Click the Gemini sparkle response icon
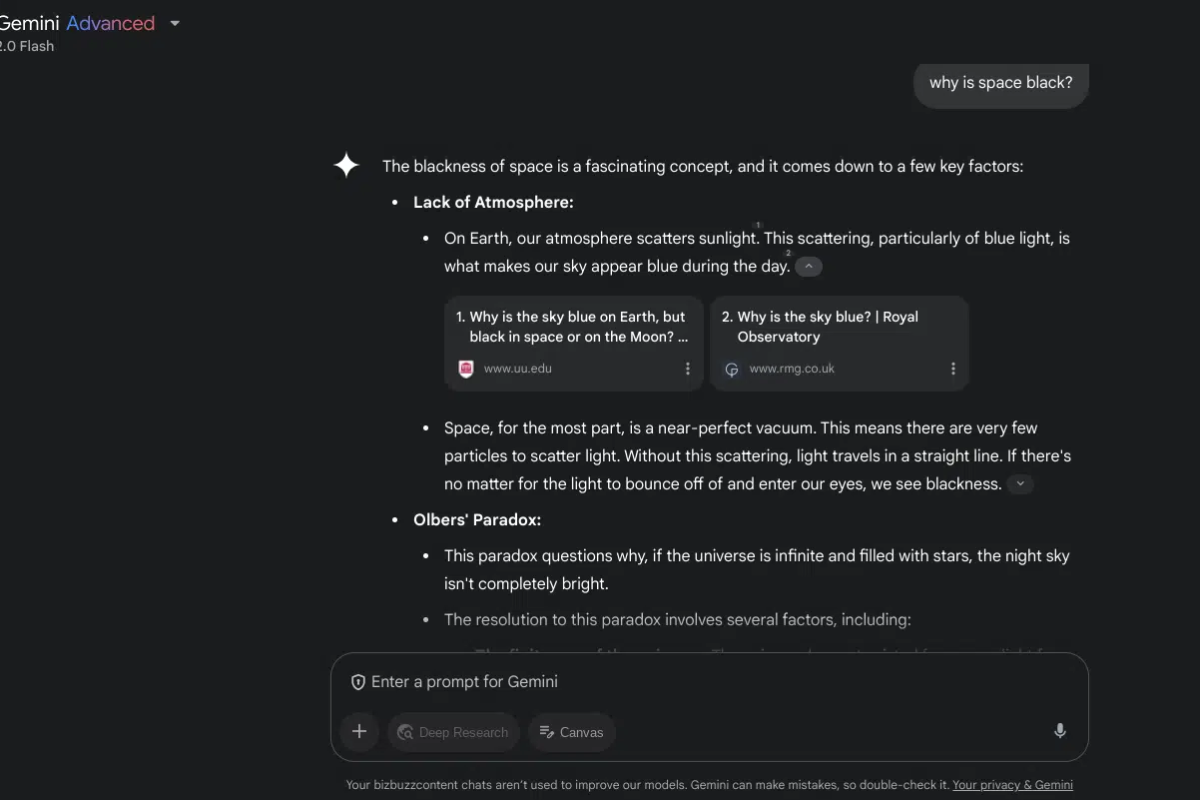 [x=346, y=165]
